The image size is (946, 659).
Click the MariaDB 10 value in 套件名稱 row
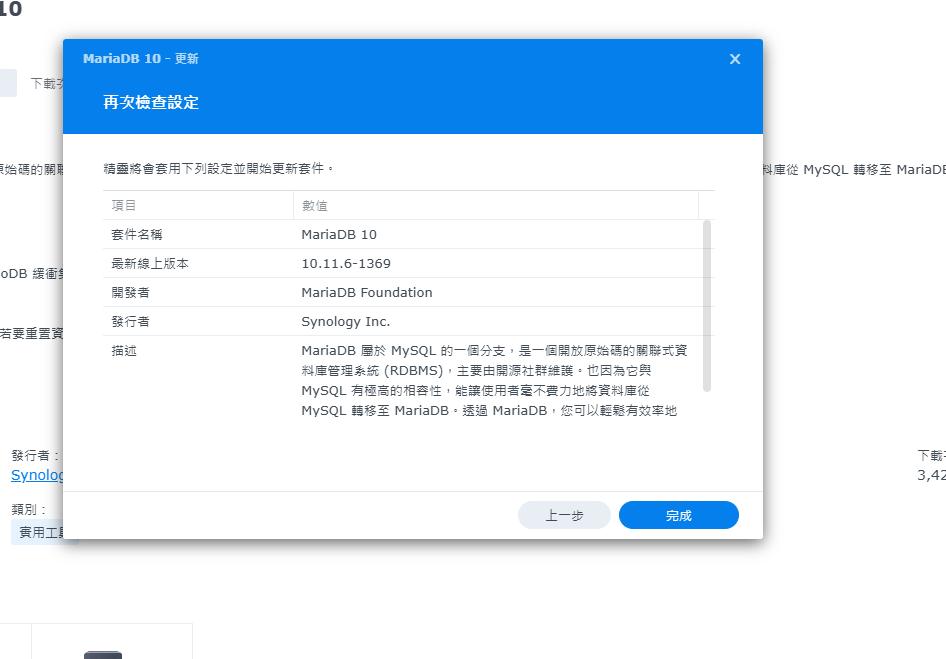339,234
